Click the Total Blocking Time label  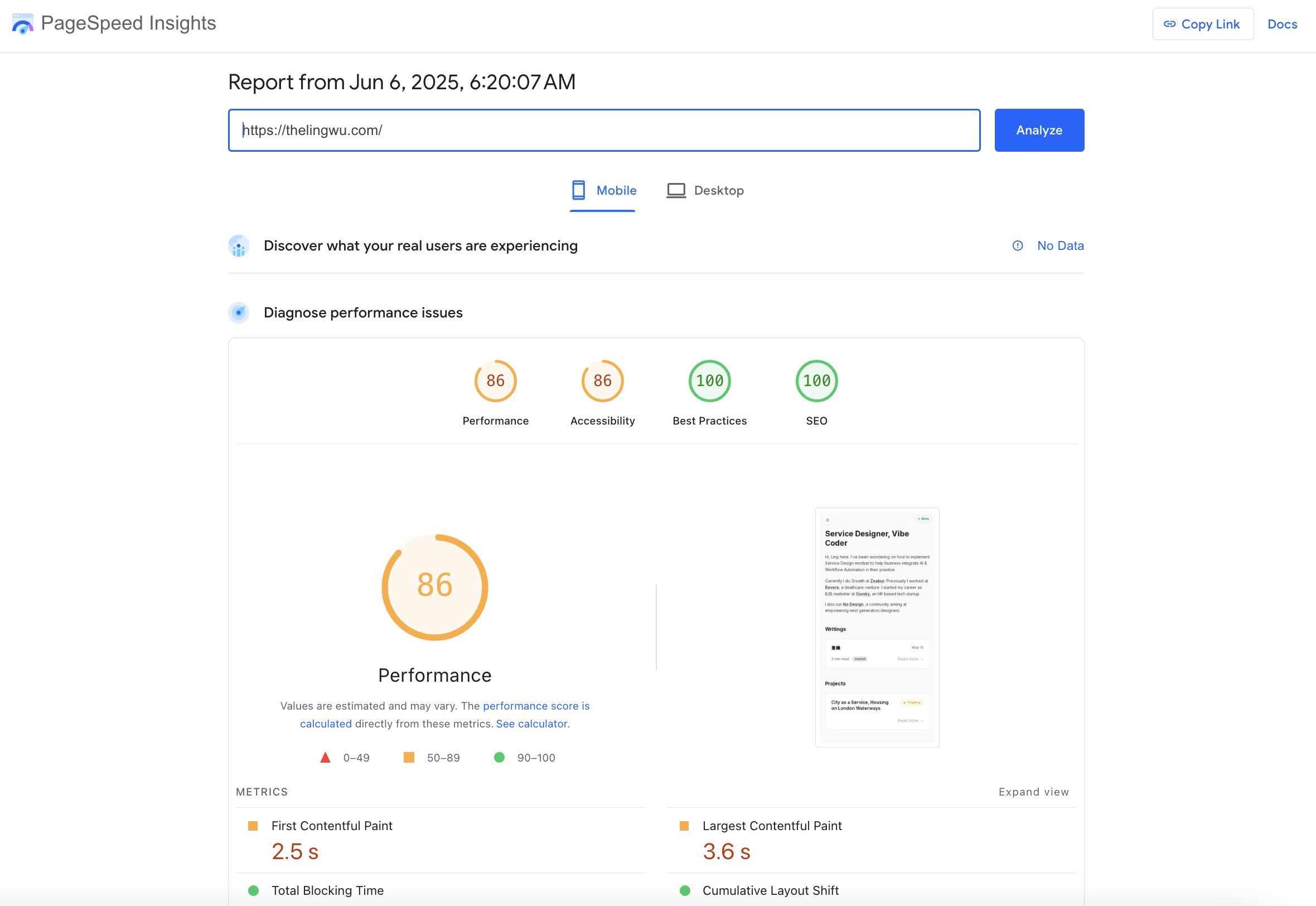(327, 891)
